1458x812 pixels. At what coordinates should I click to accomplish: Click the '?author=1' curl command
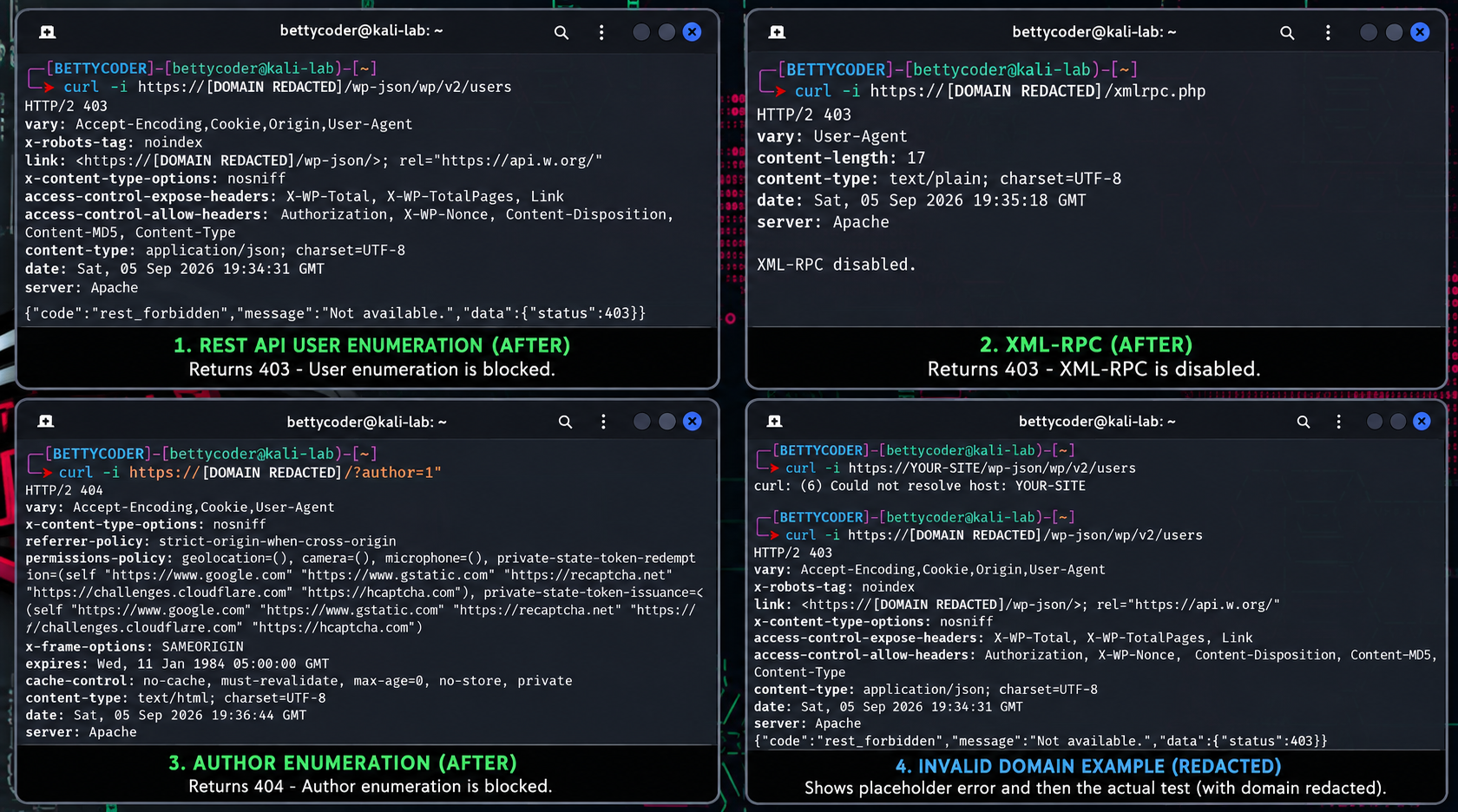point(250,473)
